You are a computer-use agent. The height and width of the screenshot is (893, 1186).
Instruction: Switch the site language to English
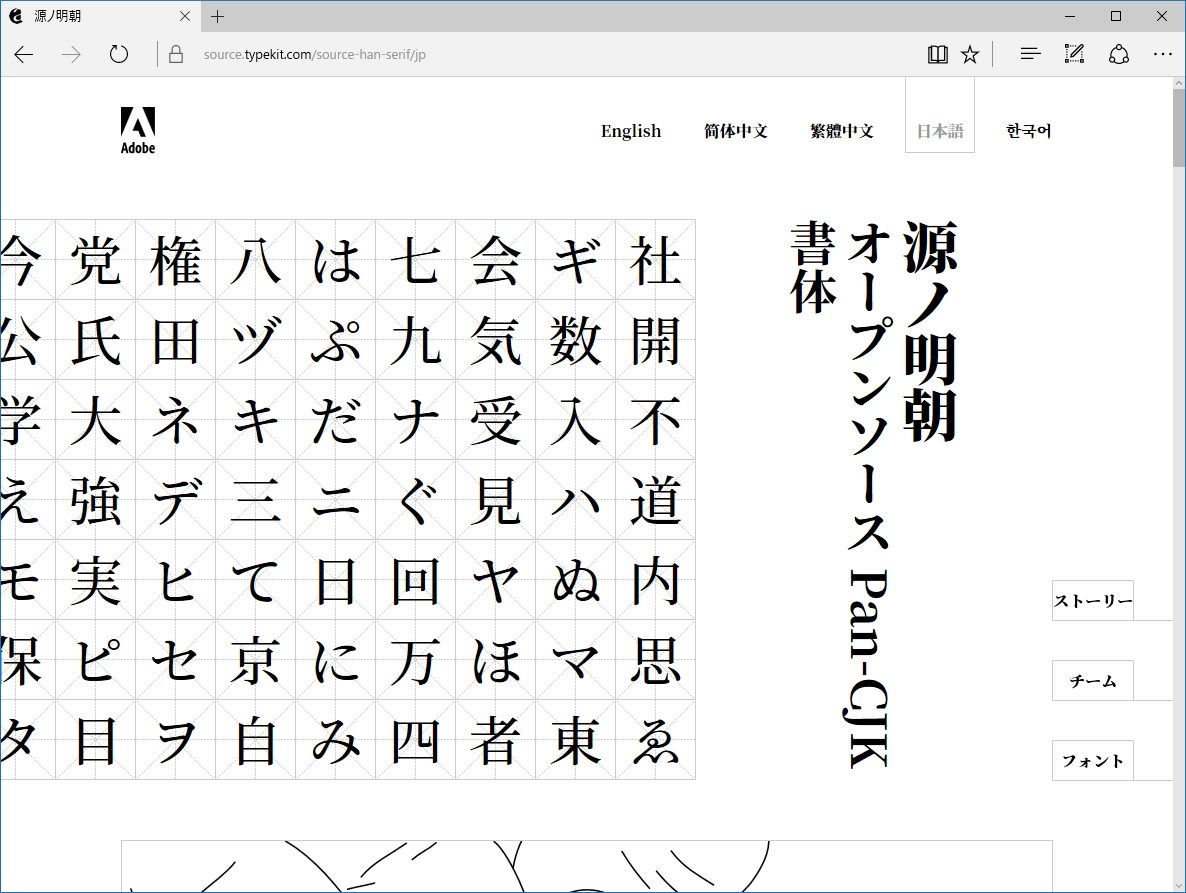(630, 131)
